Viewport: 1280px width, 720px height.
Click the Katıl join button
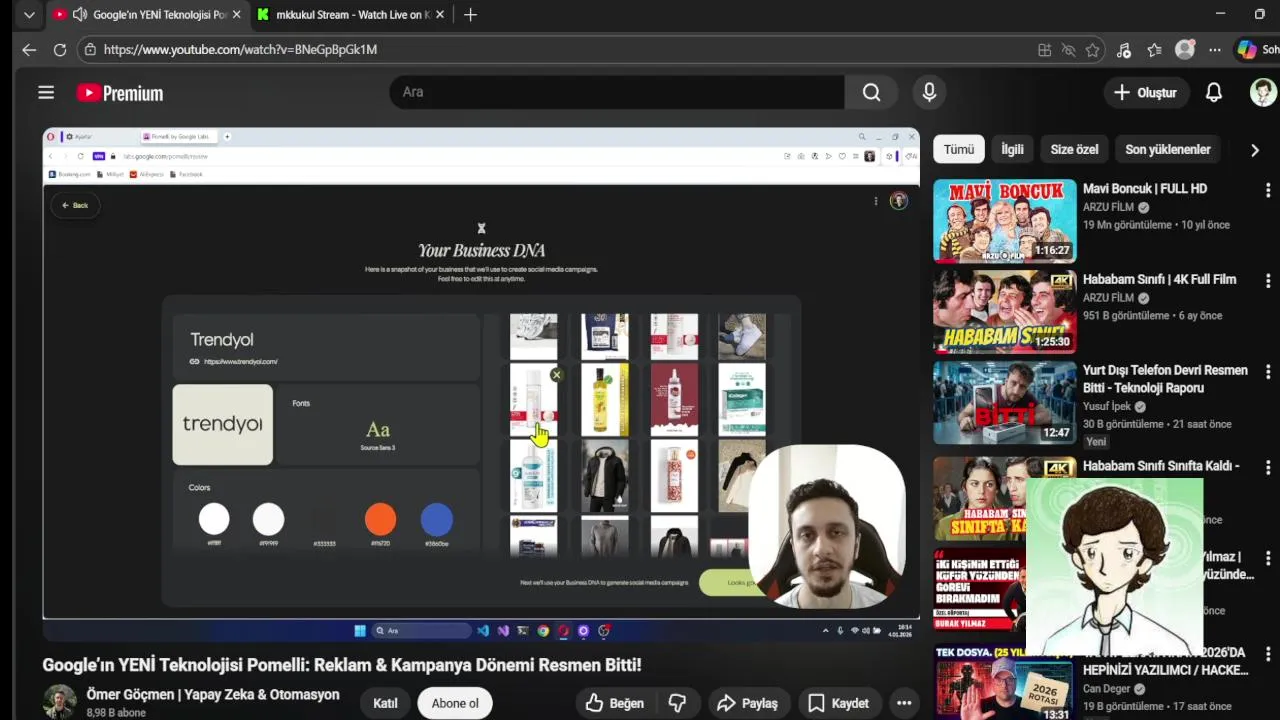pos(385,703)
